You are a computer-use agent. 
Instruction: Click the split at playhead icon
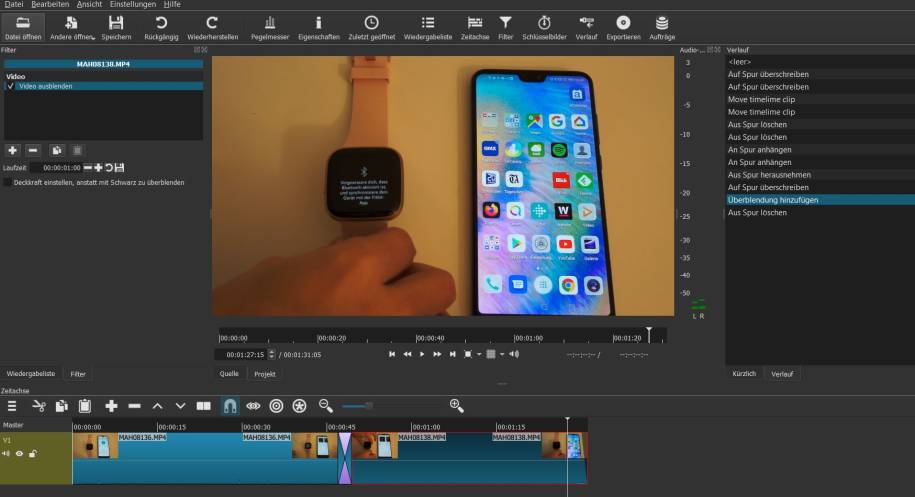pyautogui.click(x=203, y=406)
